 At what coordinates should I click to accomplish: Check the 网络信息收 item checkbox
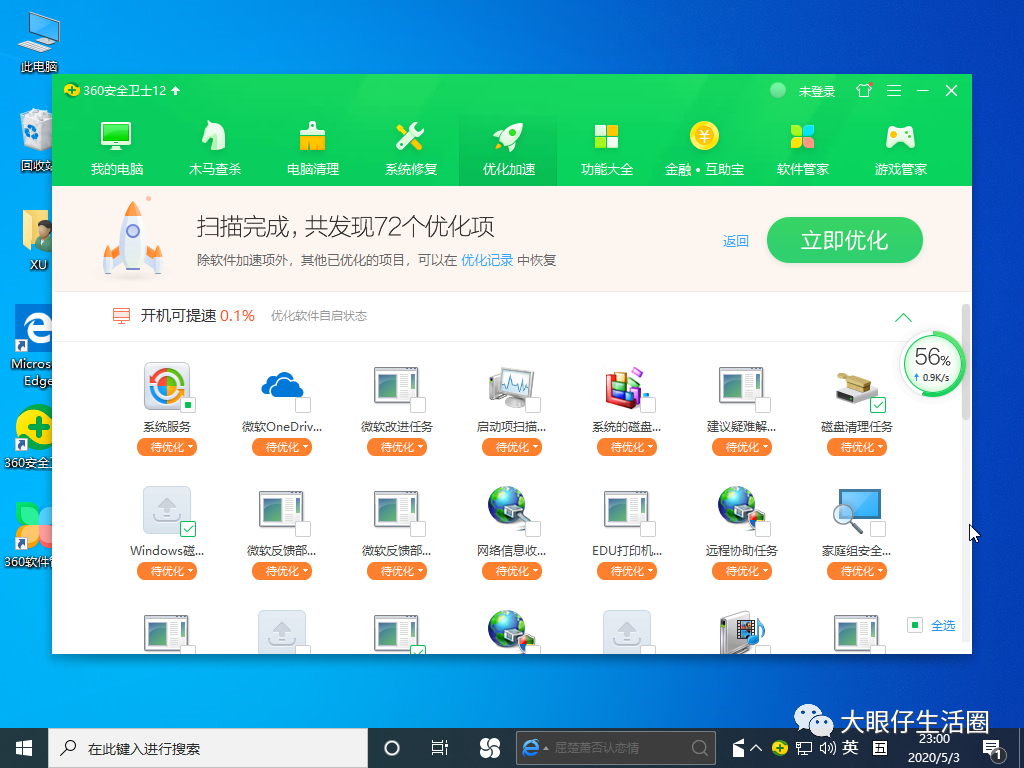(x=533, y=529)
